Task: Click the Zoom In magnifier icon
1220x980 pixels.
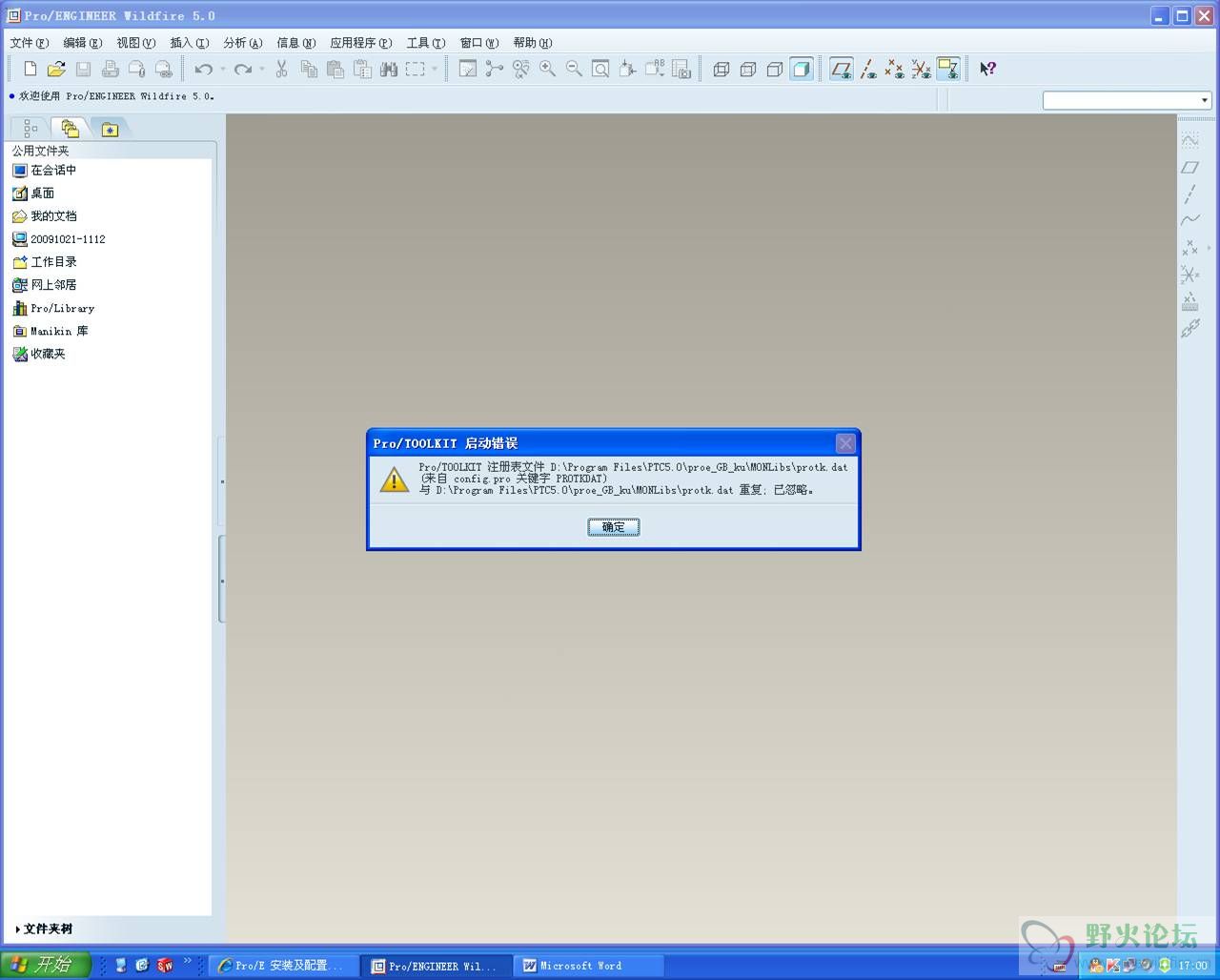Action: 548,69
